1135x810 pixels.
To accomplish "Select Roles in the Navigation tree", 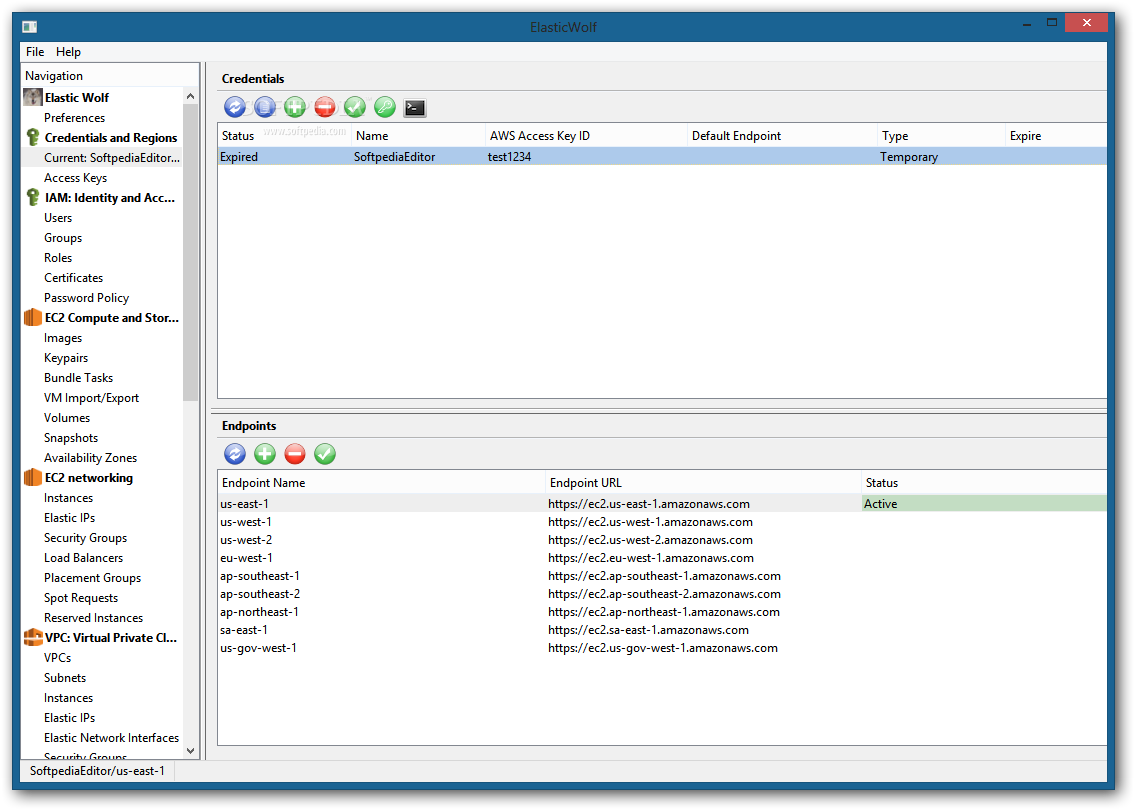I will tap(58, 258).
